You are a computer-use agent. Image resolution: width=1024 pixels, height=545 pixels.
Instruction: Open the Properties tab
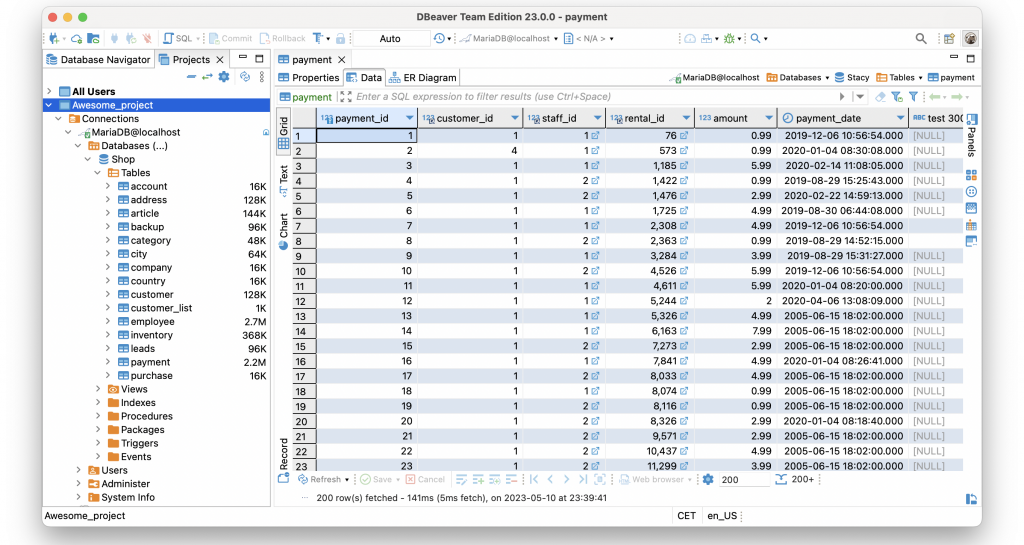pos(309,78)
